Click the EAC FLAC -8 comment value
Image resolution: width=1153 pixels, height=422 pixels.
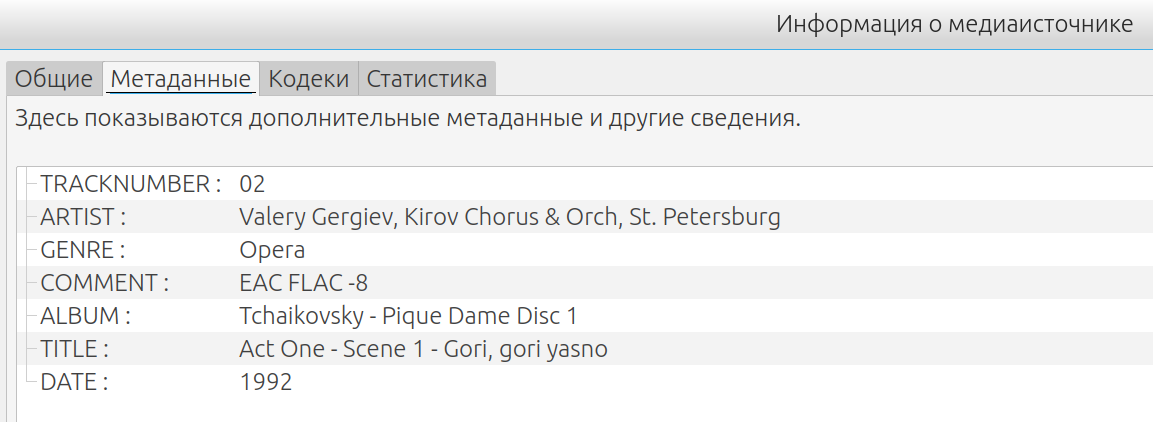[x=311, y=283]
